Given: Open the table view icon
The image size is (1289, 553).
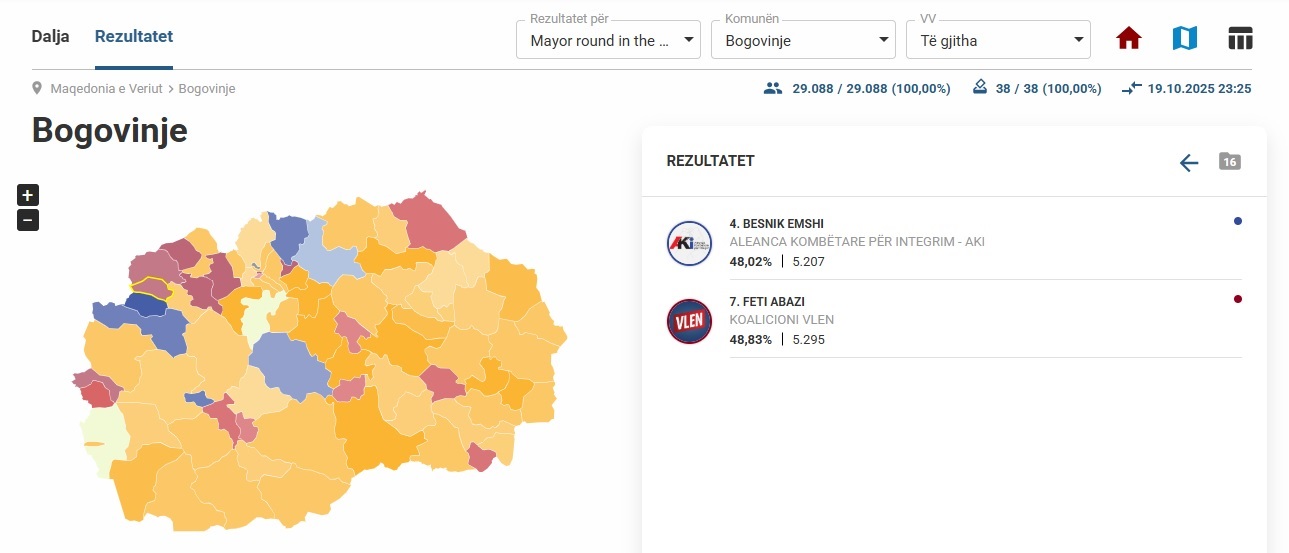Looking at the screenshot, I should coord(1240,39).
